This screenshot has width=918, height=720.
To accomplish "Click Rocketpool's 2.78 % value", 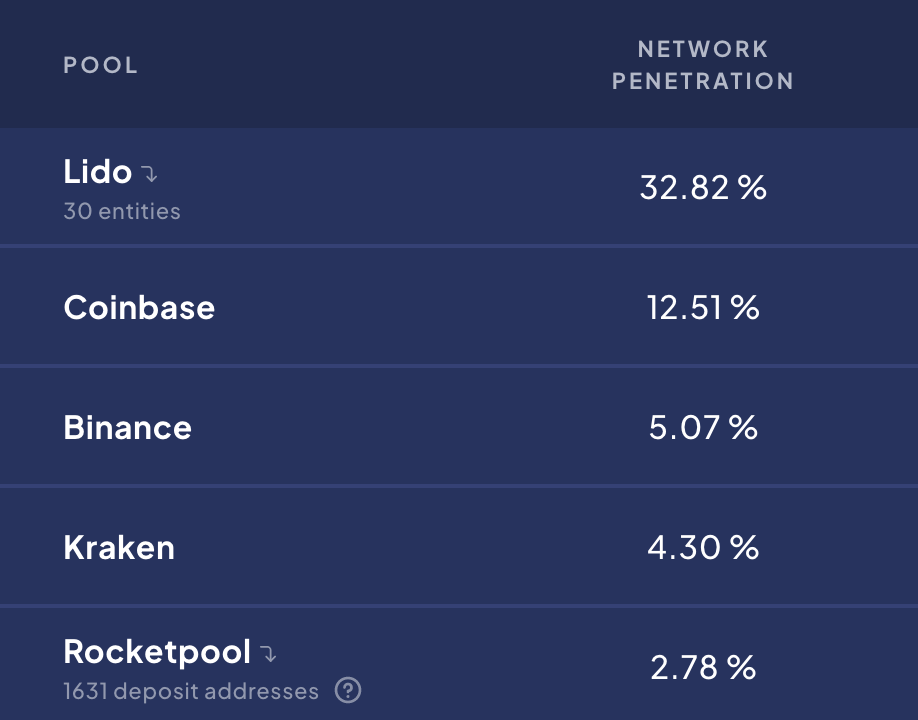I will pyautogui.click(x=703, y=667).
